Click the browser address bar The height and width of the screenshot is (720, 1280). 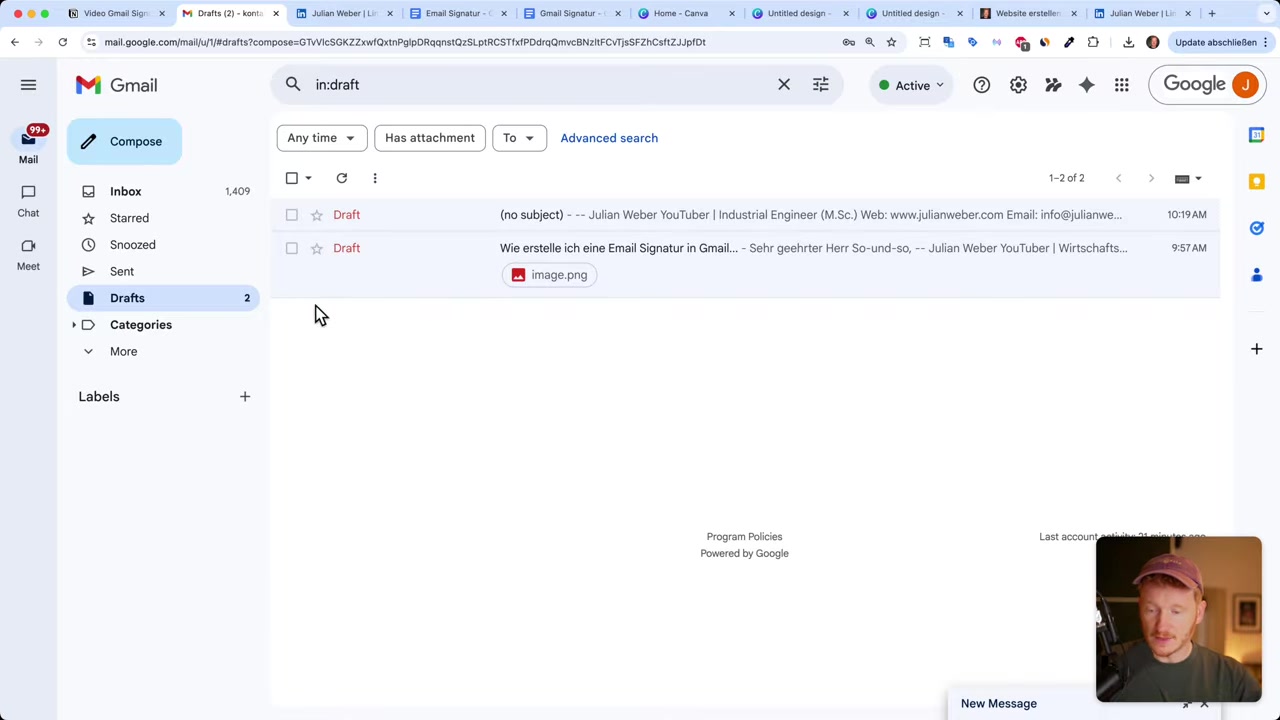[460, 42]
